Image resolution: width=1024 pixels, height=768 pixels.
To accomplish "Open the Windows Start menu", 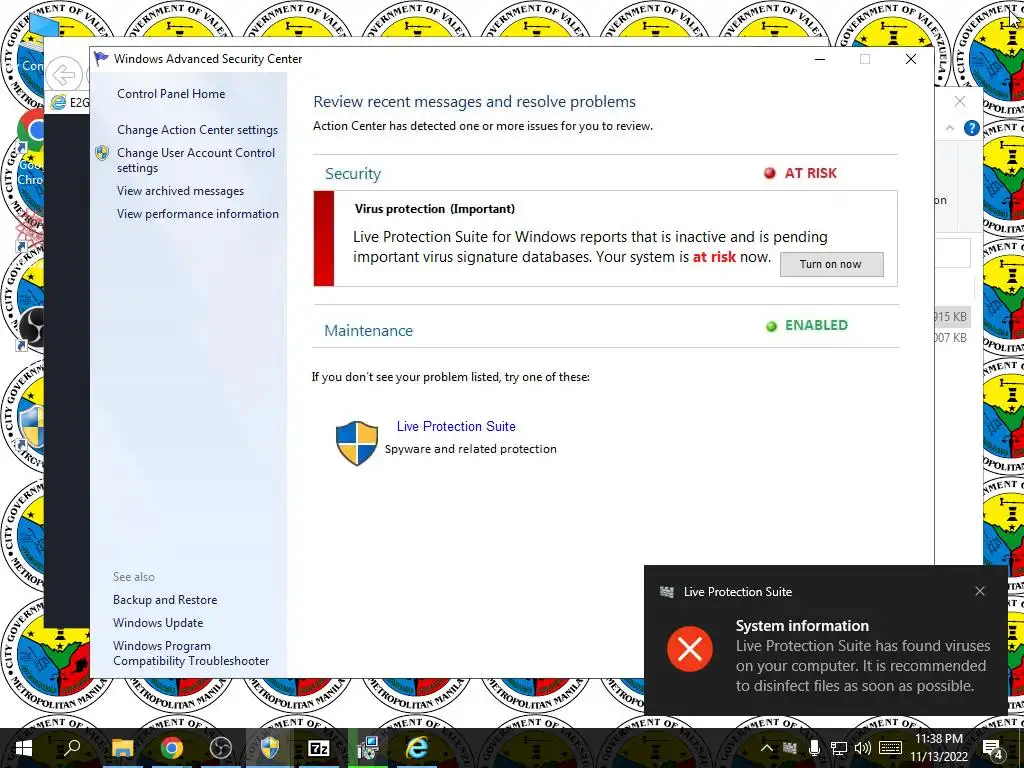I will click(x=24, y=748).
